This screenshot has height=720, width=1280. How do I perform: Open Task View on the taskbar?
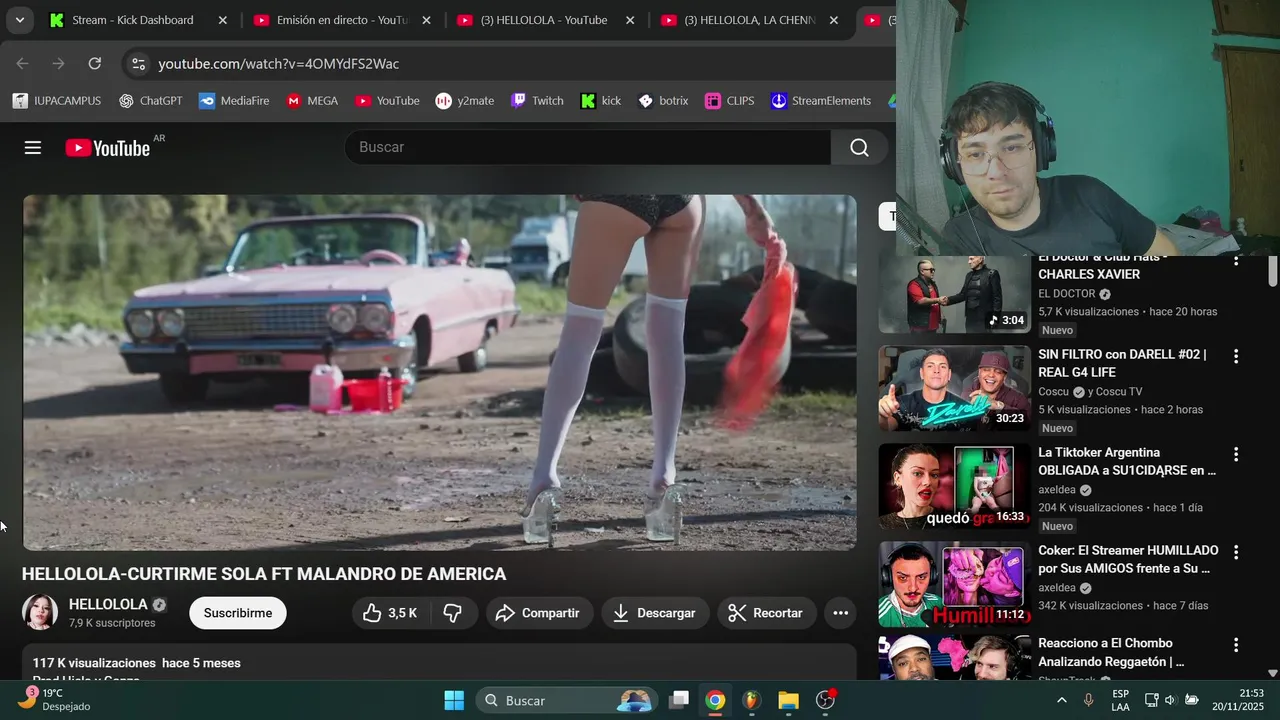679,700
